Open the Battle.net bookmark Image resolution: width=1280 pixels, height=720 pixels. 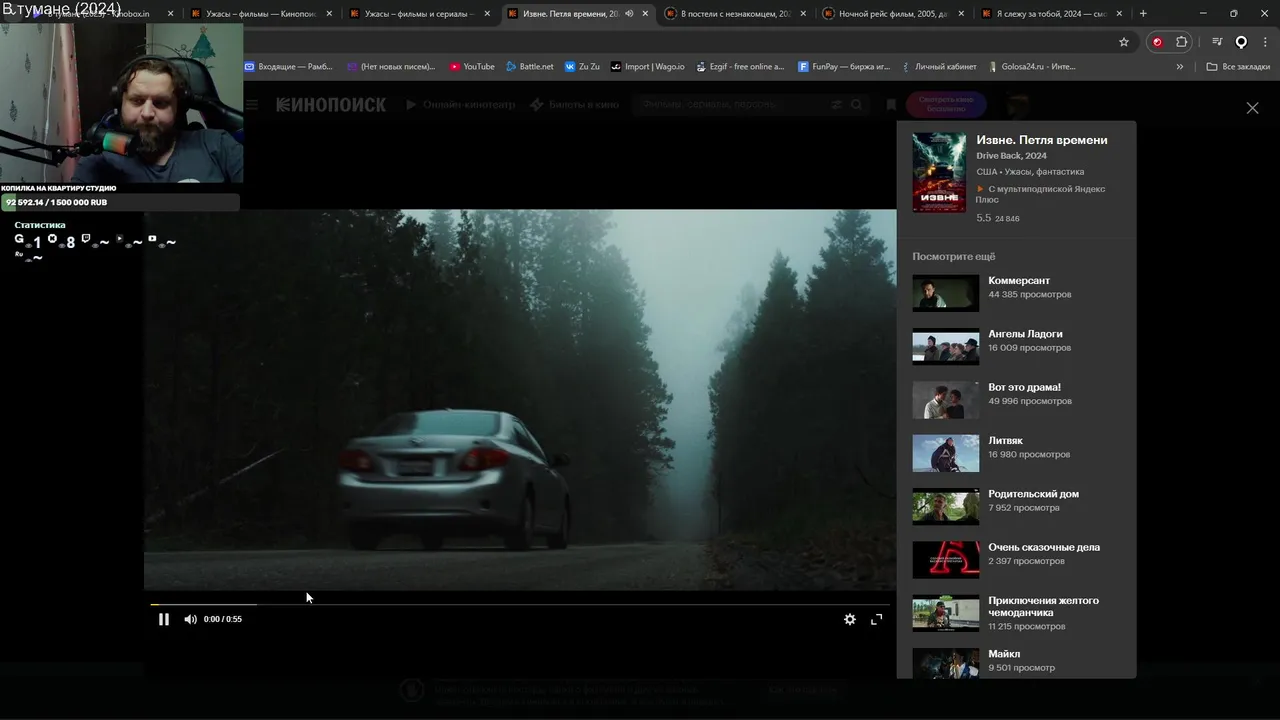pyautogui.click(x=529, y=67)
